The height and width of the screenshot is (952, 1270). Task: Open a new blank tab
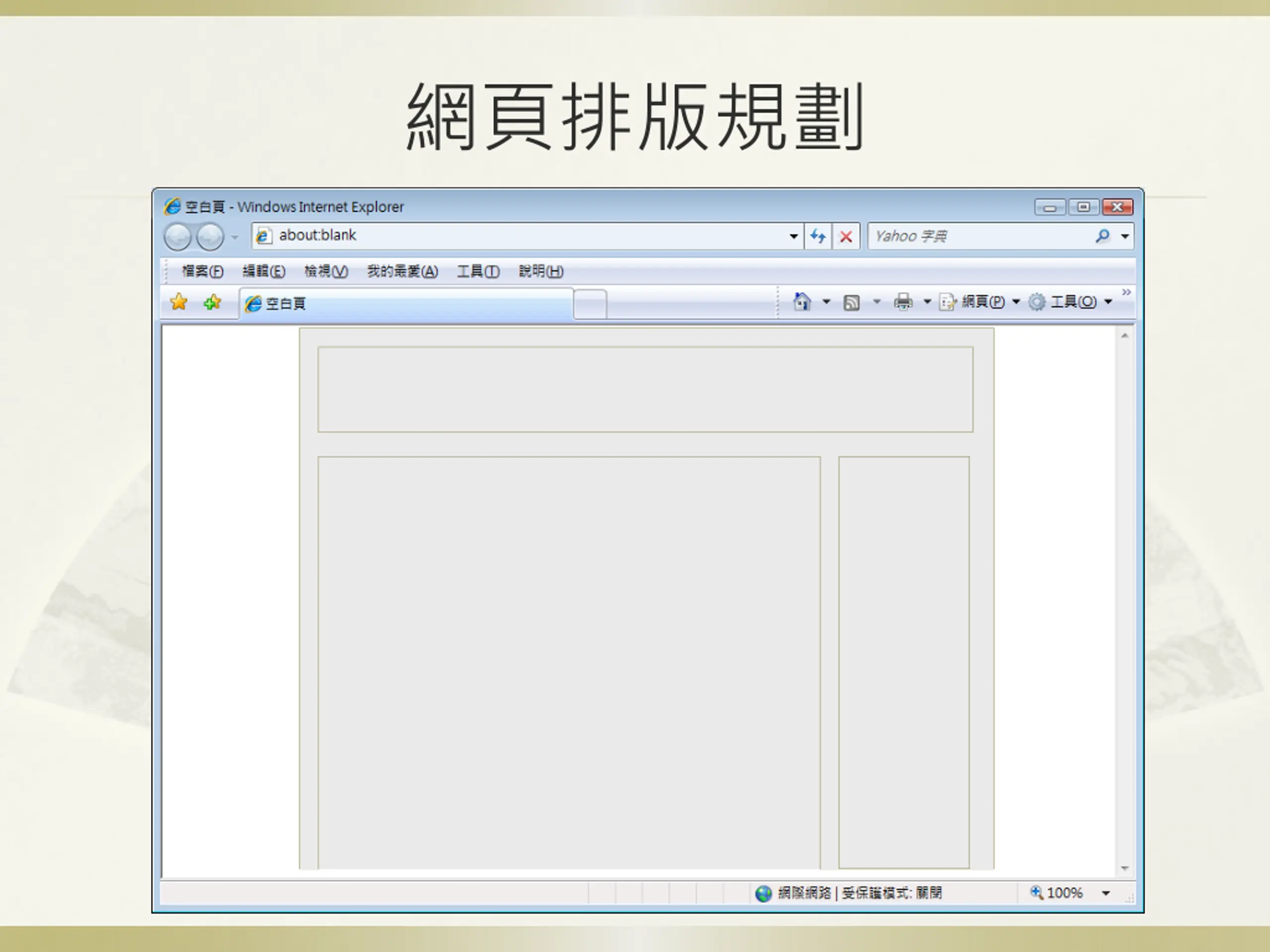click(590, 304)
